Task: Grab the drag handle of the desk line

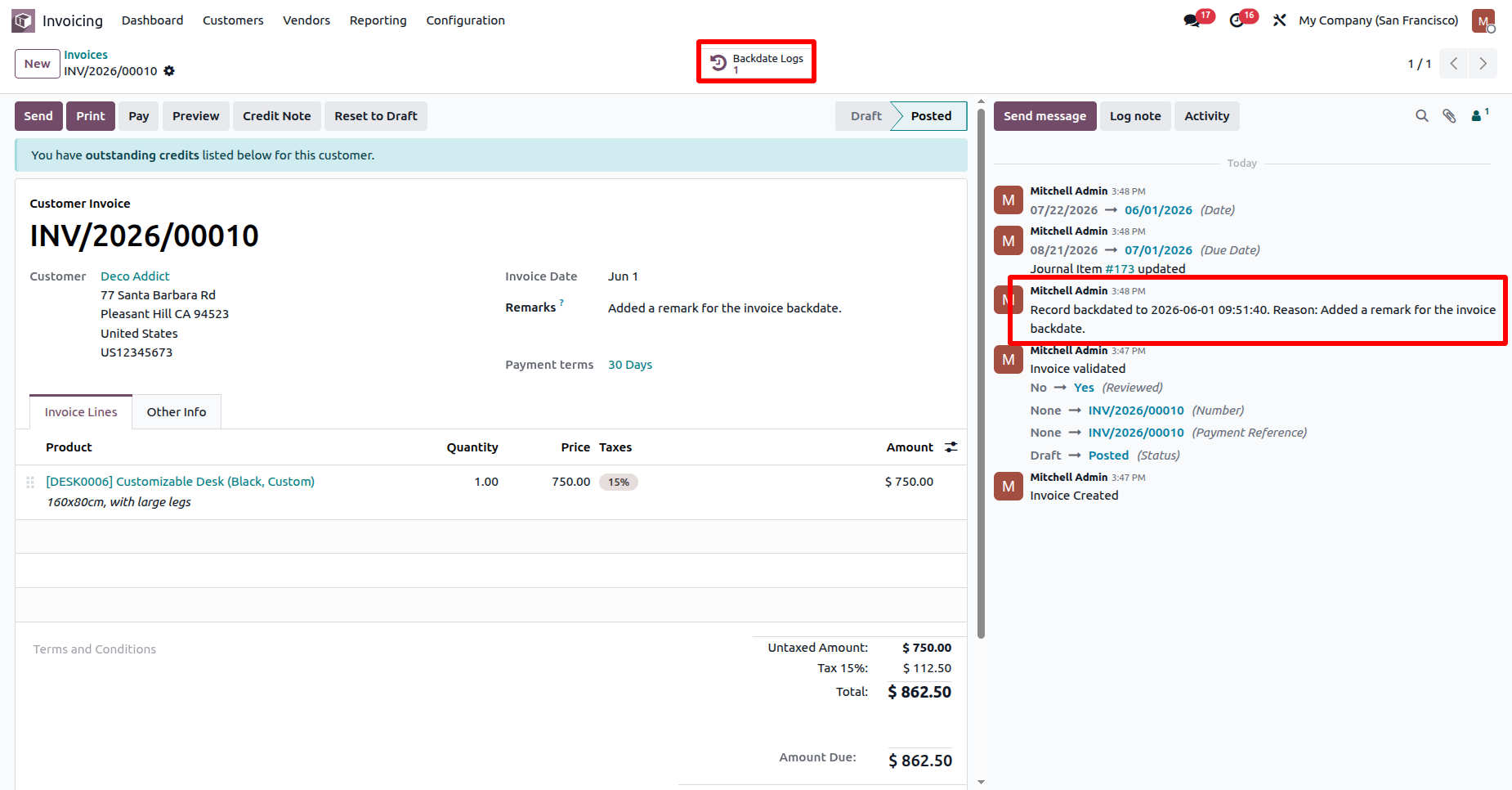Action: click(x=30, y=483)
